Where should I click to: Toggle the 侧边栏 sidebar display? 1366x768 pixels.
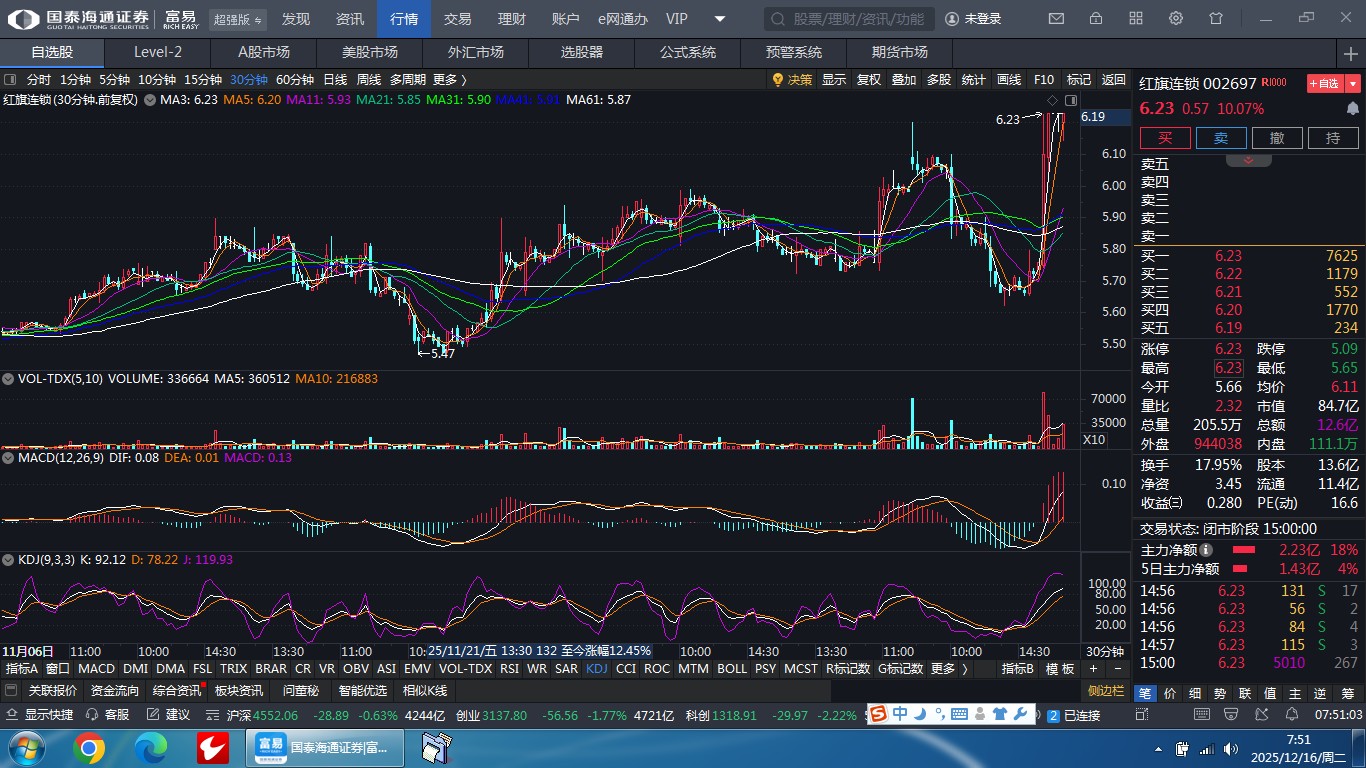click(x=1106, y=691)
